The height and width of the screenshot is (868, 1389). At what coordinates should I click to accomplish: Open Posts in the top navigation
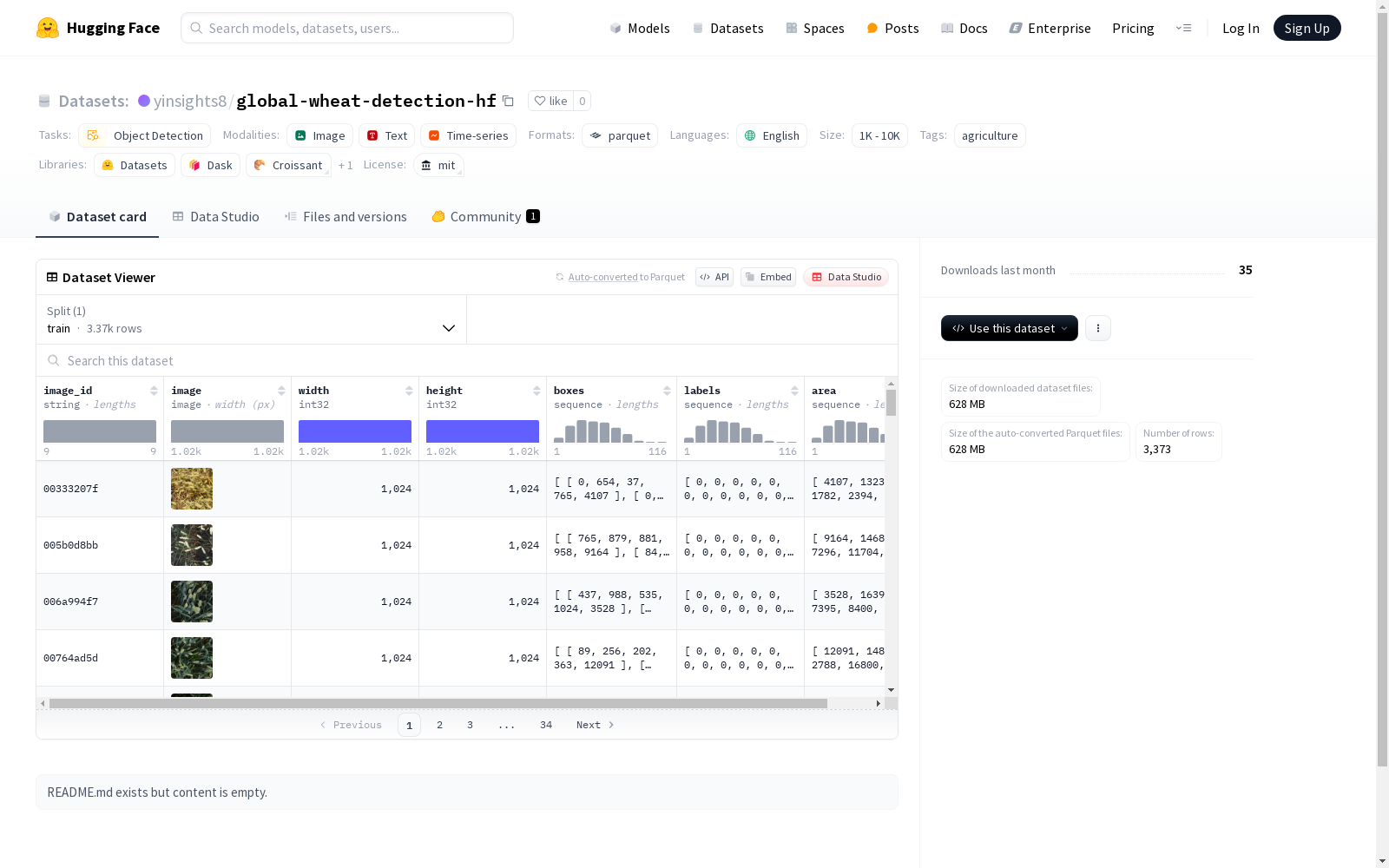[x=892, y=28]
